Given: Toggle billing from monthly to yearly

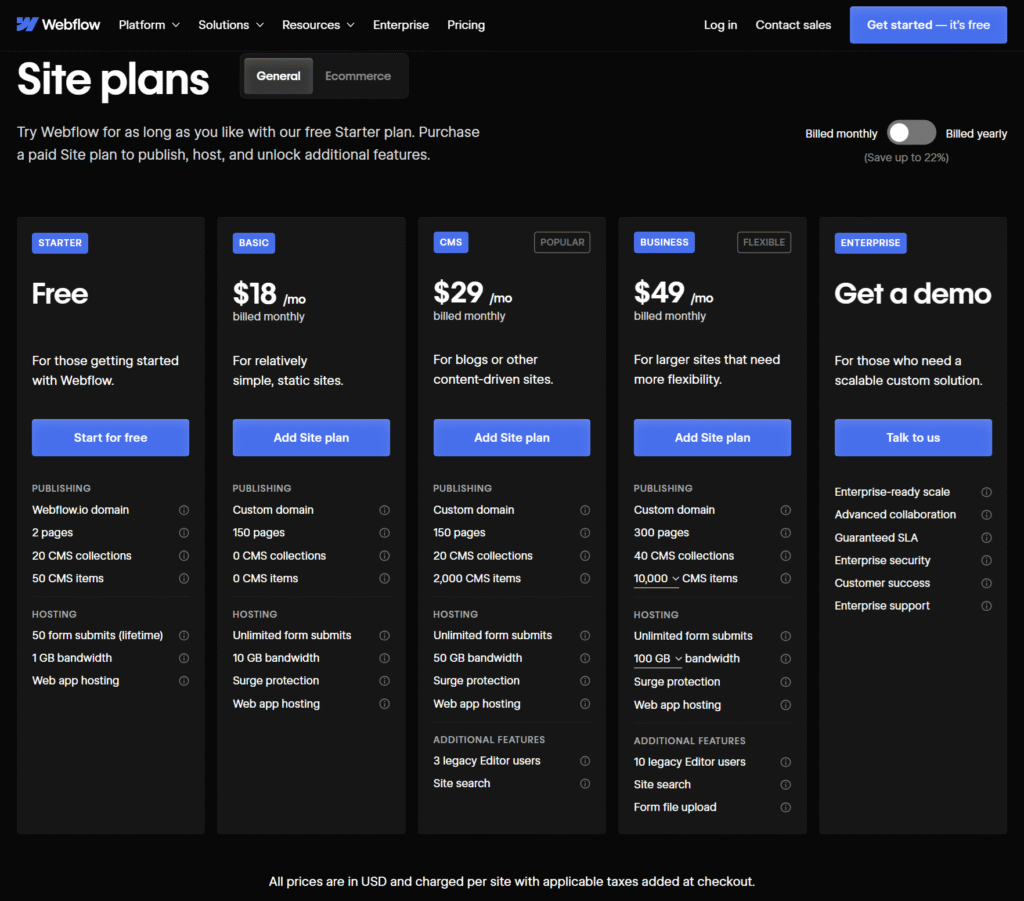Looking at the screenshot, I should tap(911, 133).
